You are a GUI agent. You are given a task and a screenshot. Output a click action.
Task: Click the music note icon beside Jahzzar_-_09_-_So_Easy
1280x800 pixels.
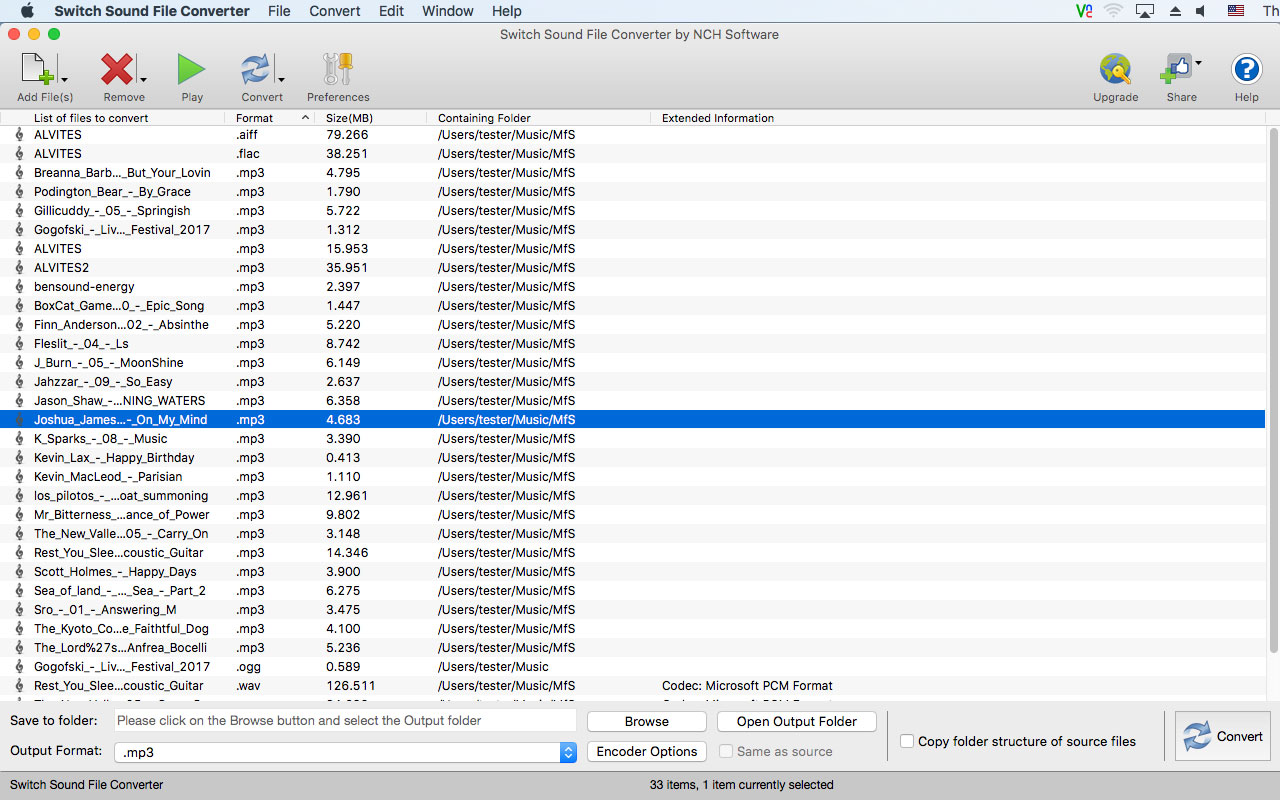click(19, 382)
